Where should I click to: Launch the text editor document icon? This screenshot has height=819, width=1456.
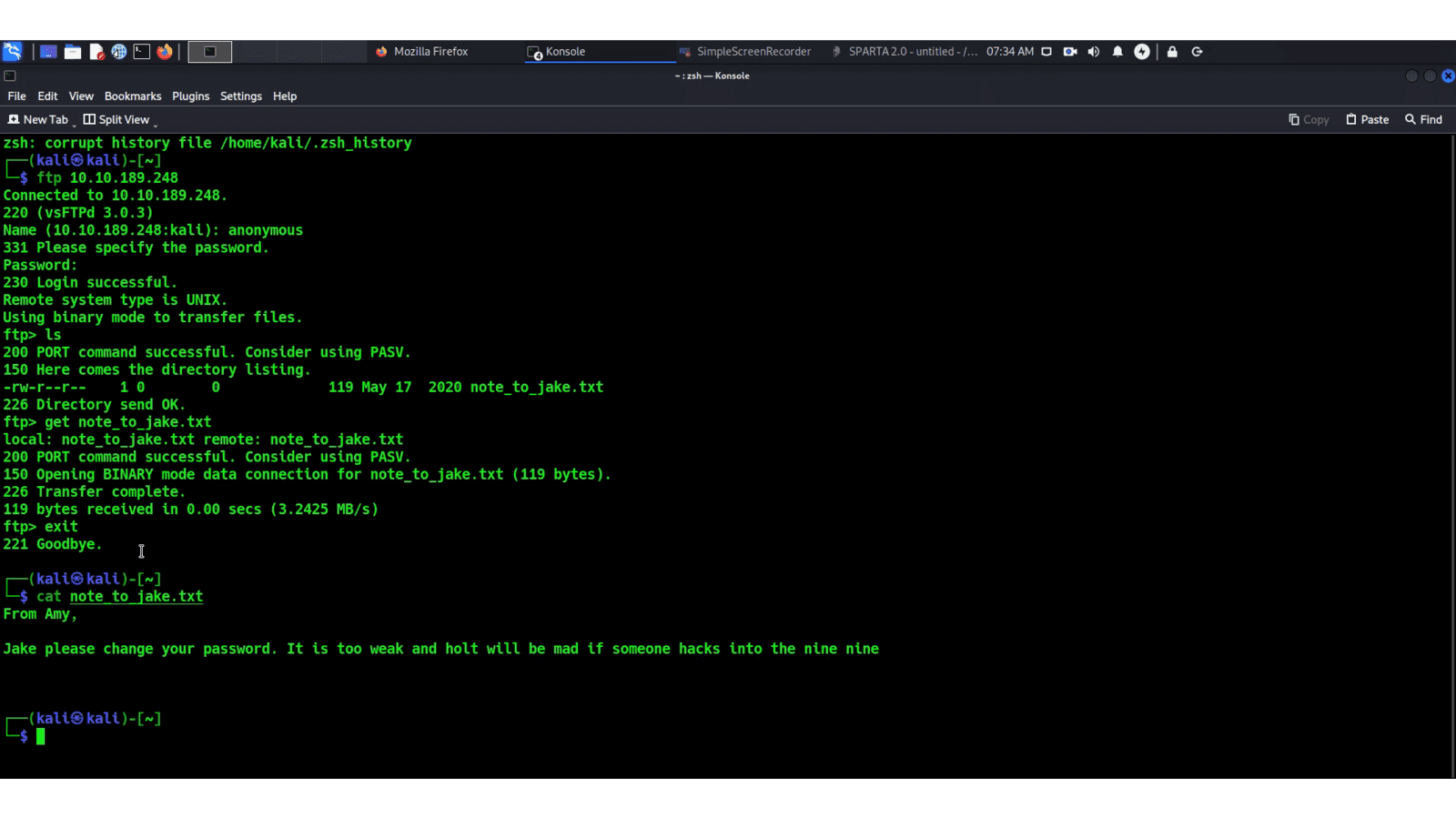(x=96, y=52)
